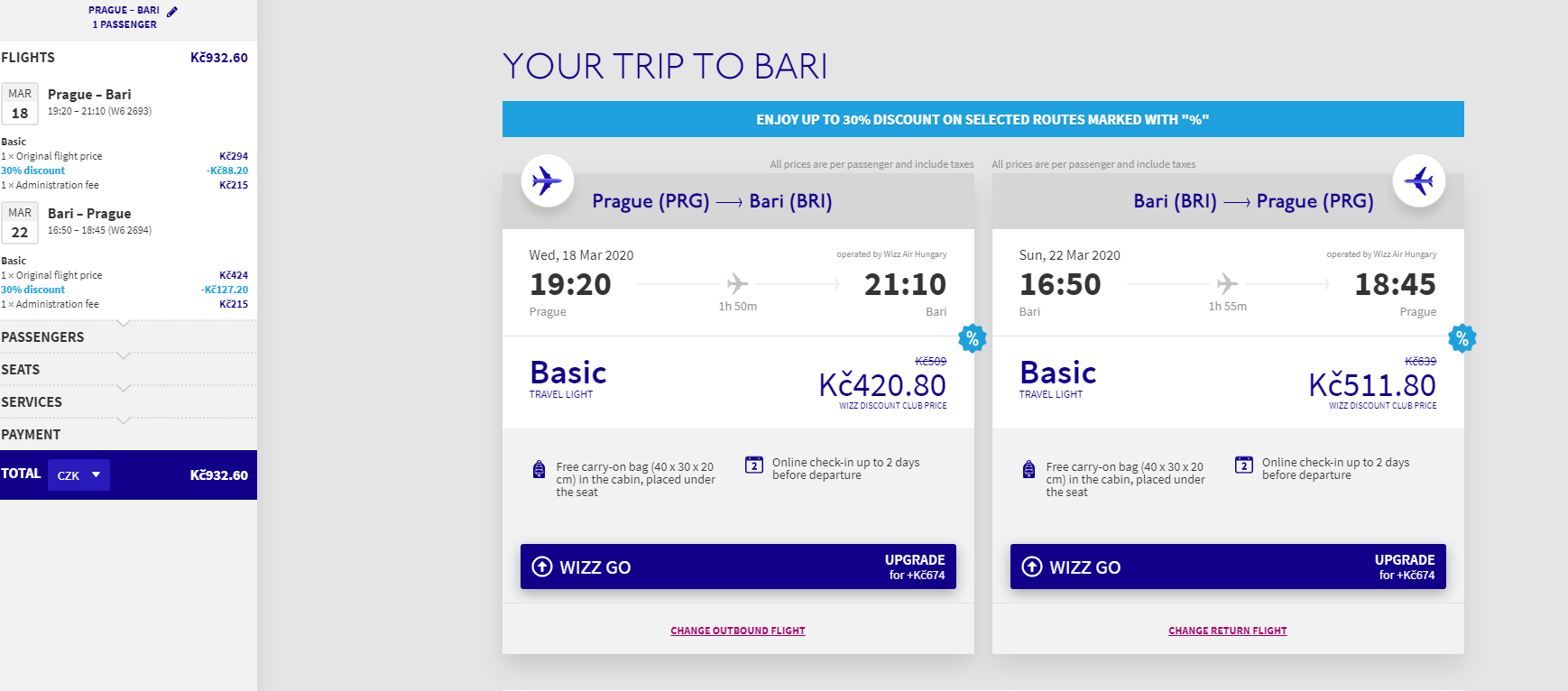Click the percent discount badge on return Basic fare
Viewport: 1568px width, 691px height.
tap(1462, 338)
